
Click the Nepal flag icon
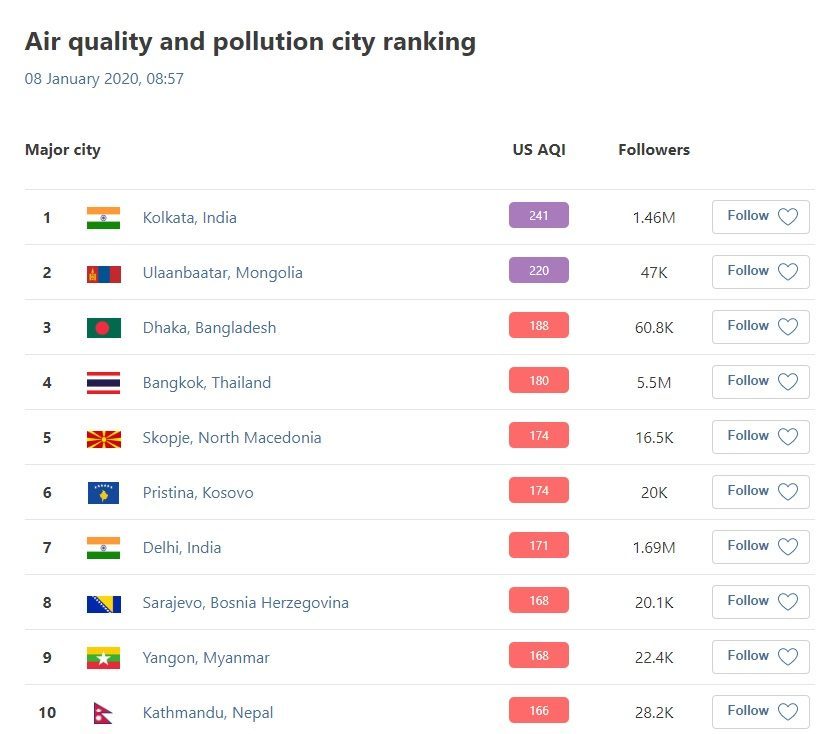[x=102, y=713]
